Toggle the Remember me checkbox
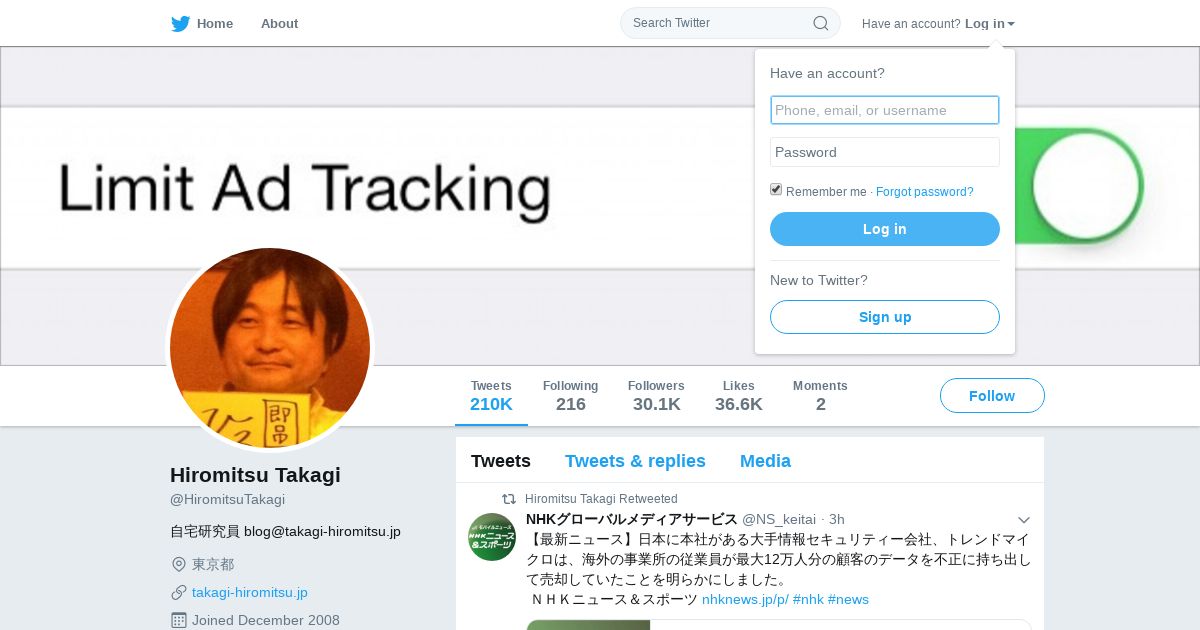 tap(776, 190)
